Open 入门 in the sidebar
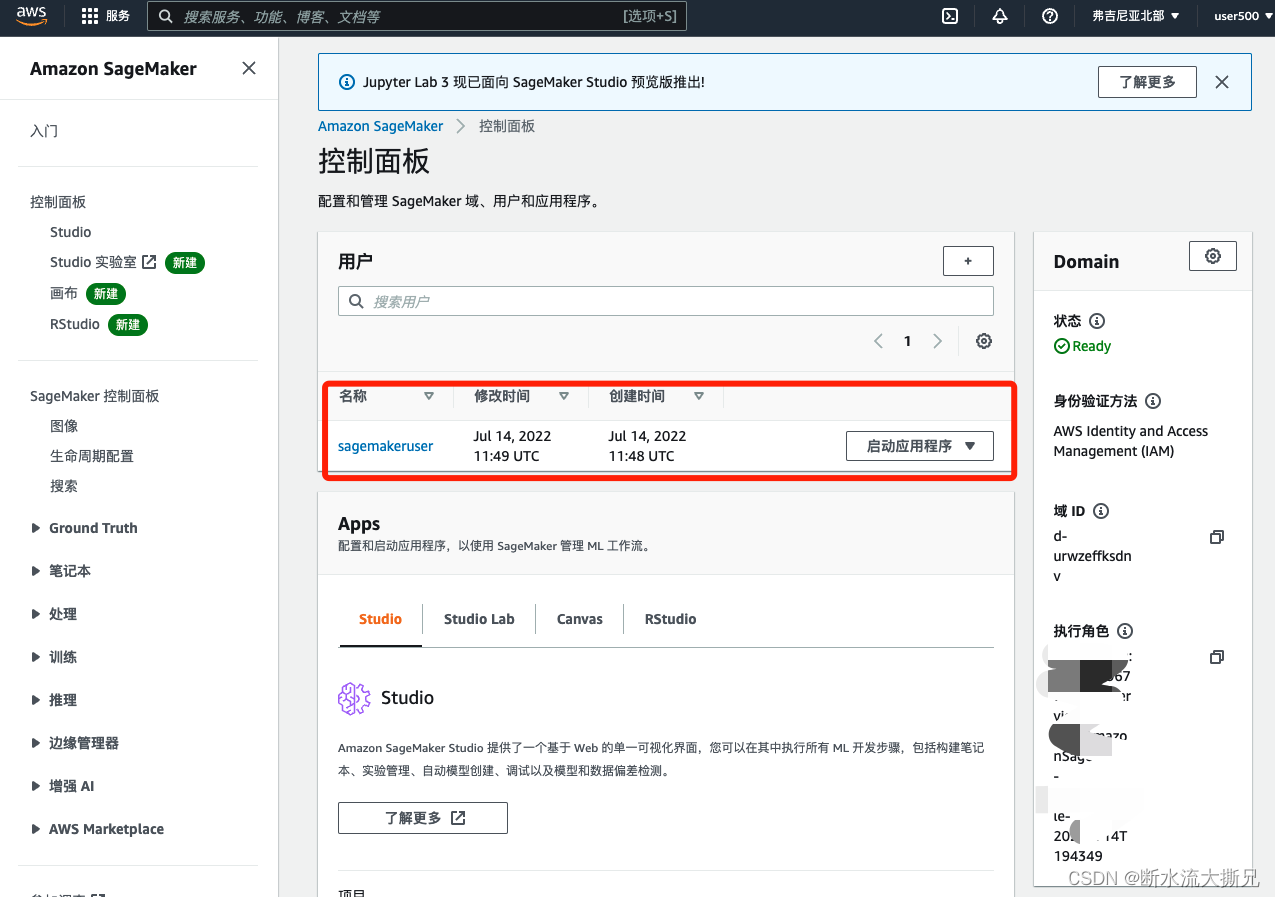 [44, 131]
